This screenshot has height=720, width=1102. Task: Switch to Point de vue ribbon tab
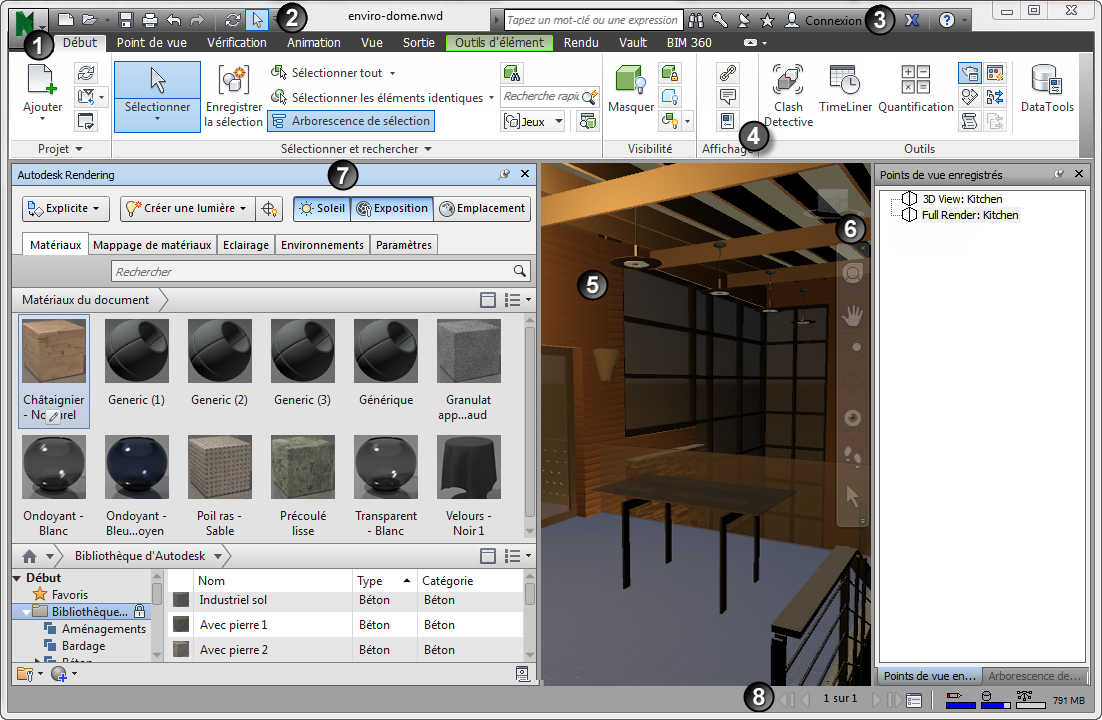(152, 43)
